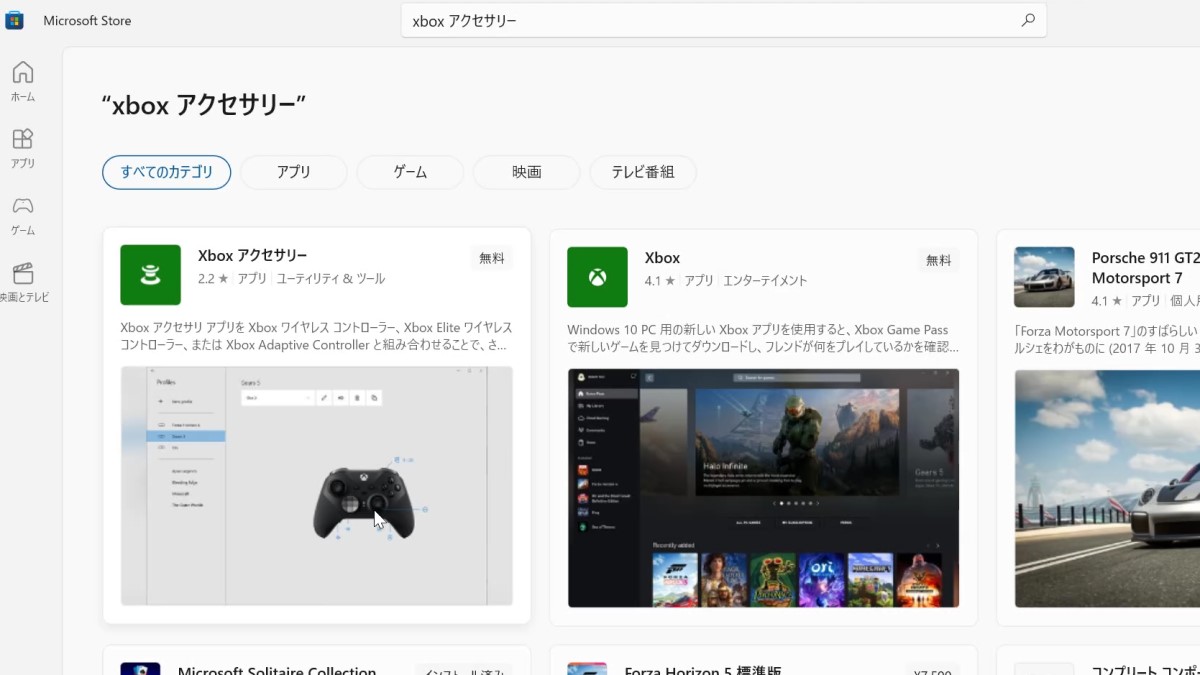Click the インストール済み label on Solitaire card
The image size is (1200, 675).
point(464,671)
